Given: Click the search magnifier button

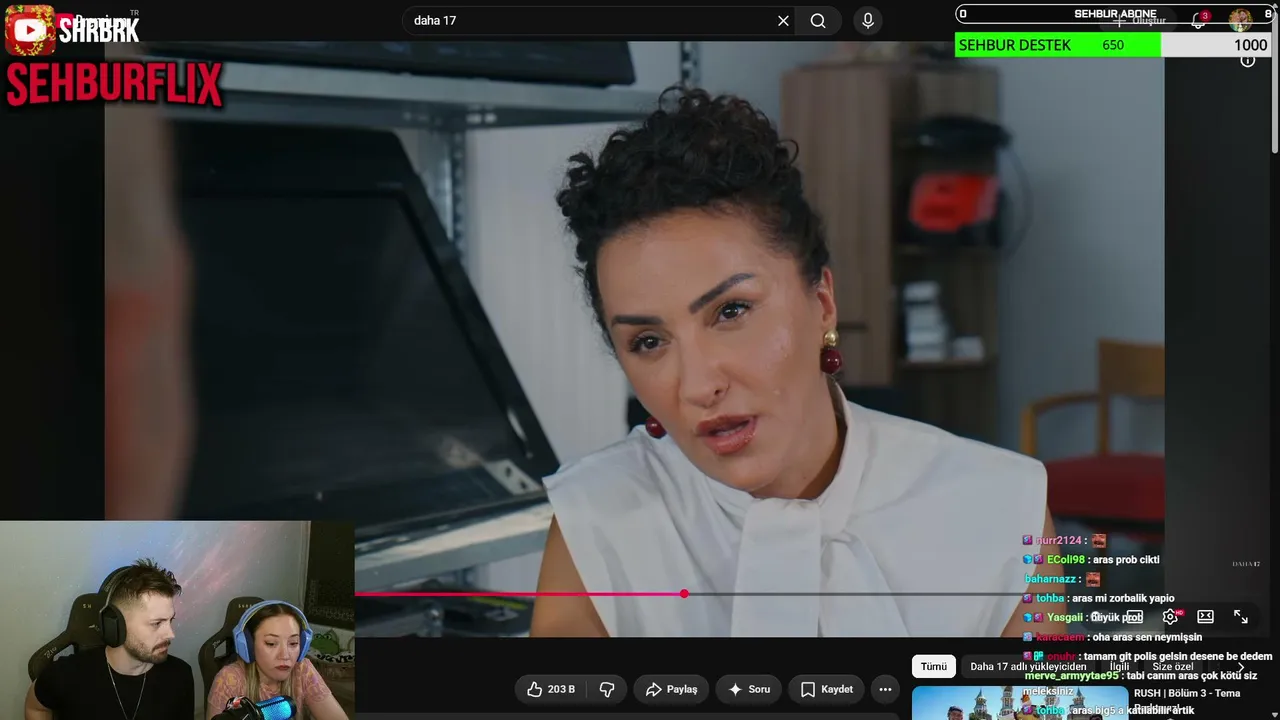Looking at the screenshot, I should 818,21.
